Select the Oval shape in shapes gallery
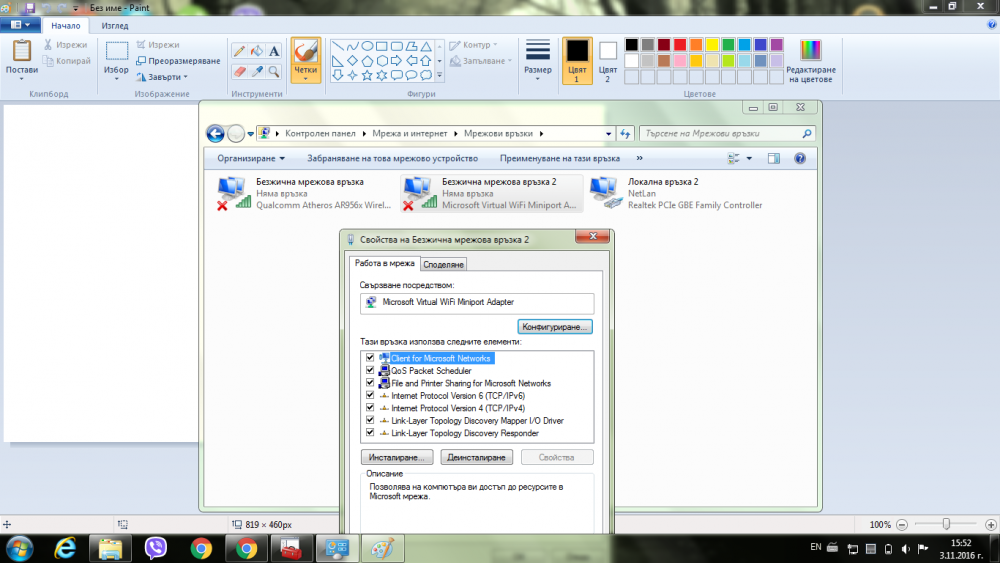The width and height of the screenshot is (1000, 563). tap(367, 46)
